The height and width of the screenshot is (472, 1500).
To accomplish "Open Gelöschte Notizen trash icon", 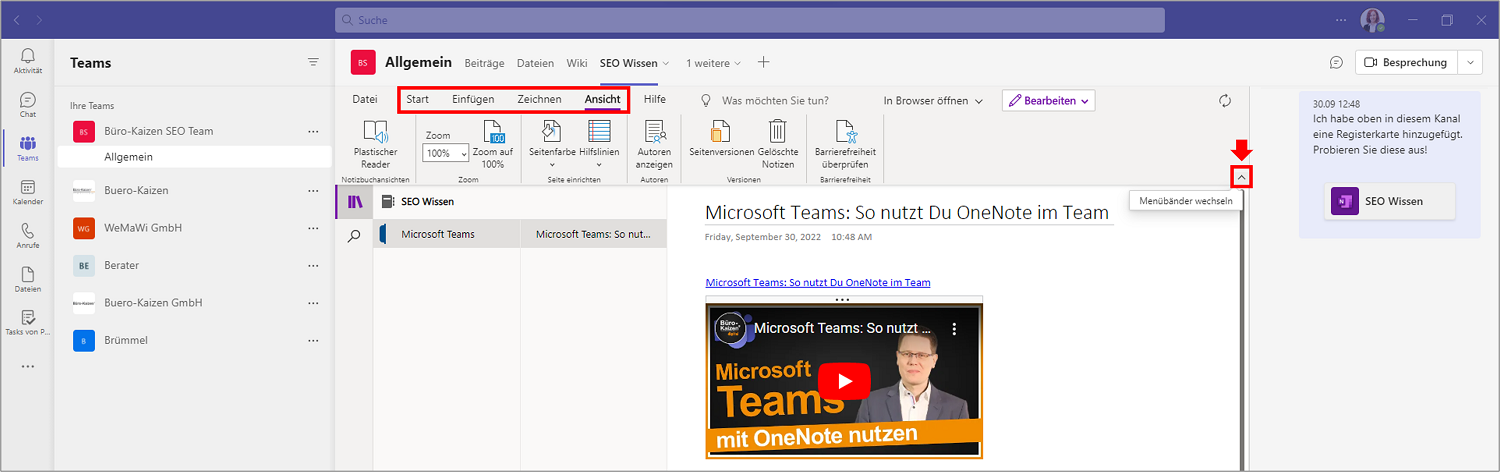I will pyautogui.click(x=777, y=131).
